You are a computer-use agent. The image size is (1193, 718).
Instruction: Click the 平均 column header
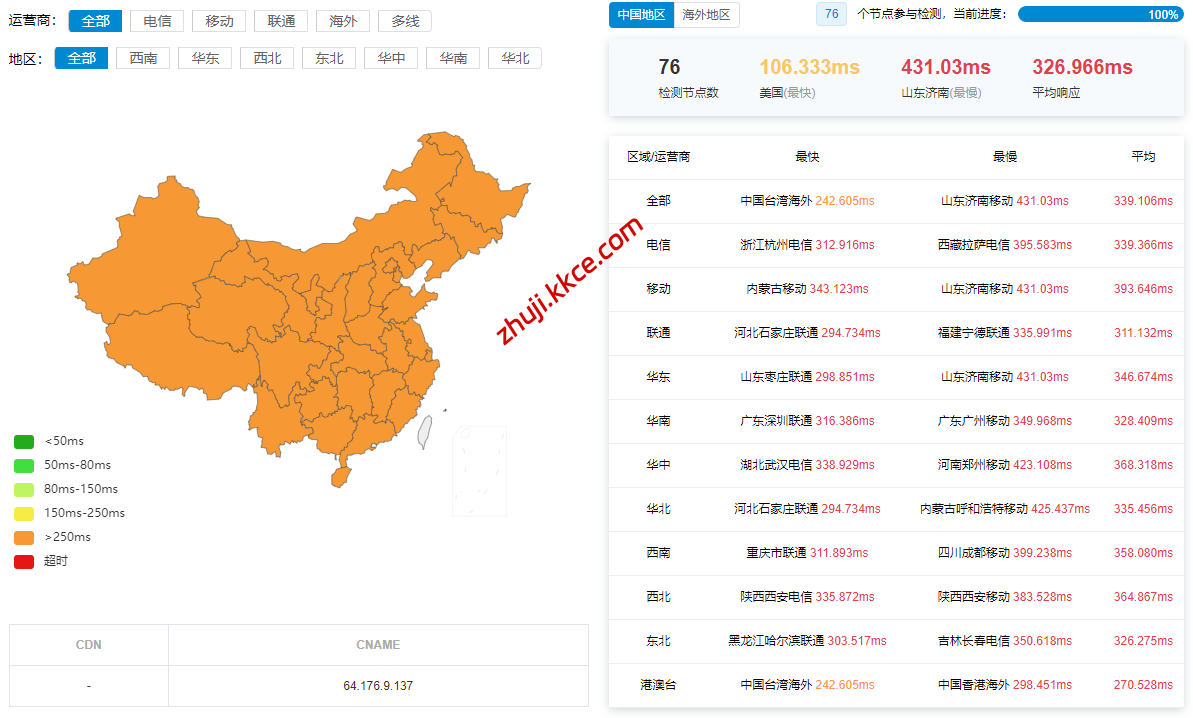tap(1143, 157)
